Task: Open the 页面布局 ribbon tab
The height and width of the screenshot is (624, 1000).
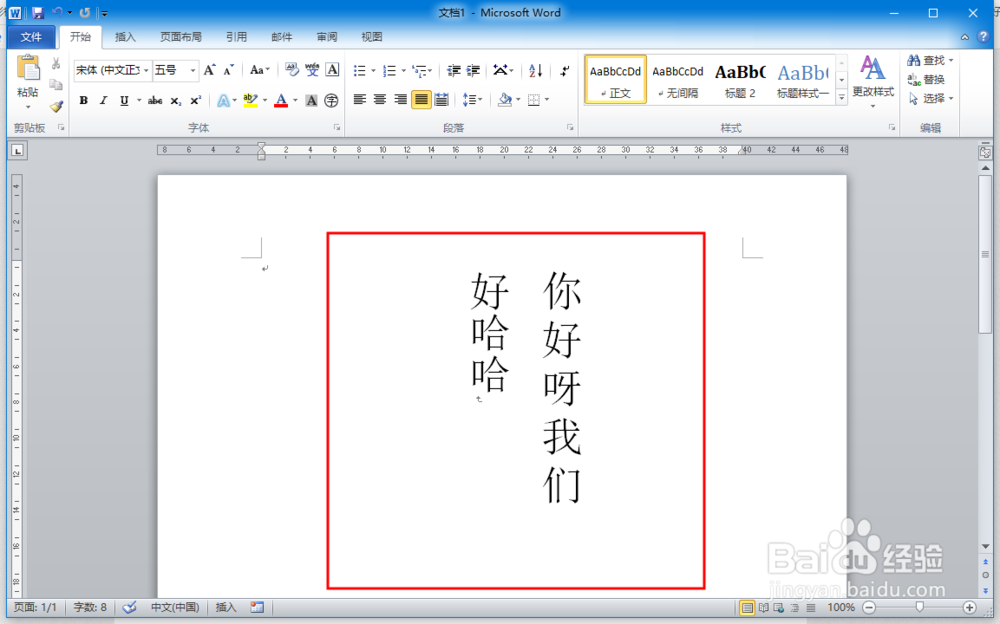Action: point(181,37)
